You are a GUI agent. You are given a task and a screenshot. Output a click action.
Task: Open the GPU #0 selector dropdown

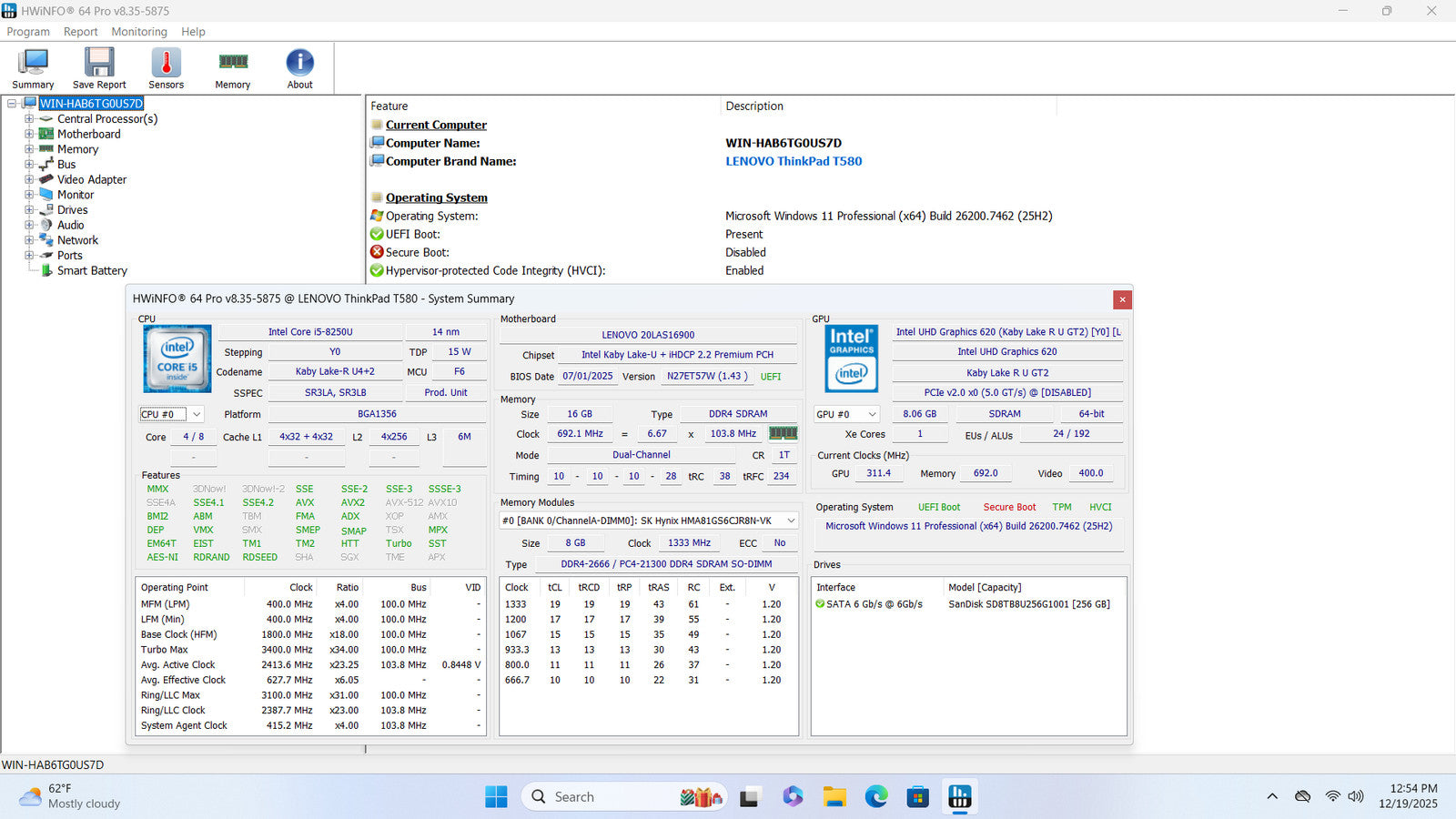click(871, 414)
